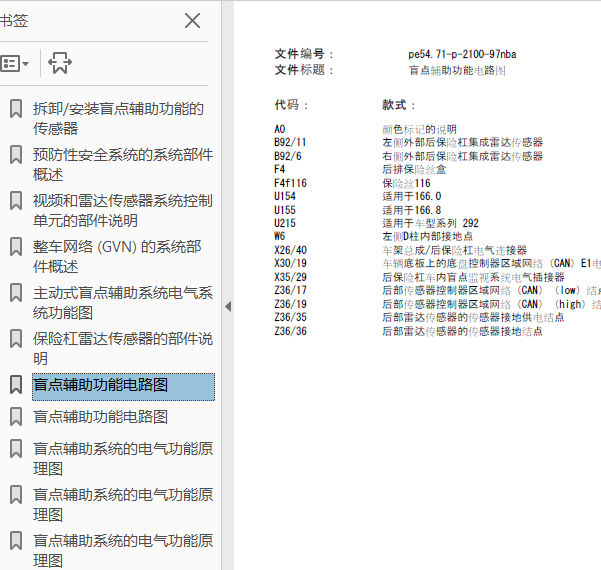The height and width of the screenshot is (570, 601).
Task: Click the 文件标题 label
Action: [304, 70]
